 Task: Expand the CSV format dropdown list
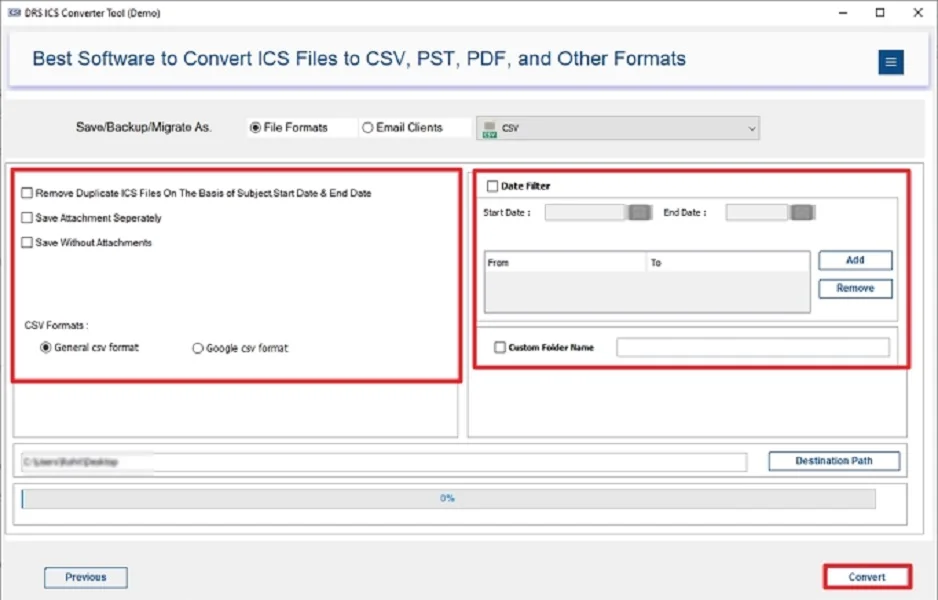751,128
